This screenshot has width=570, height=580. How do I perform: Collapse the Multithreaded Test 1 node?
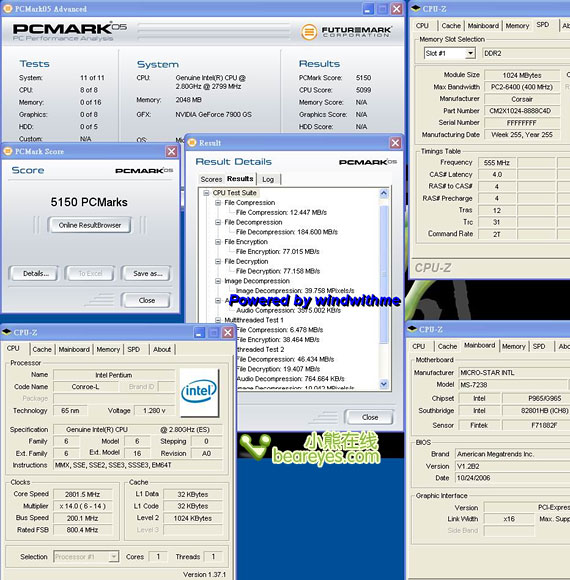click(x=218, y=320)
